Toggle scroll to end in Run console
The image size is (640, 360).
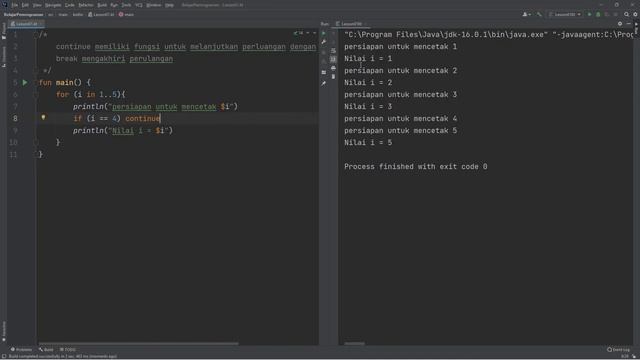[333, 59]
